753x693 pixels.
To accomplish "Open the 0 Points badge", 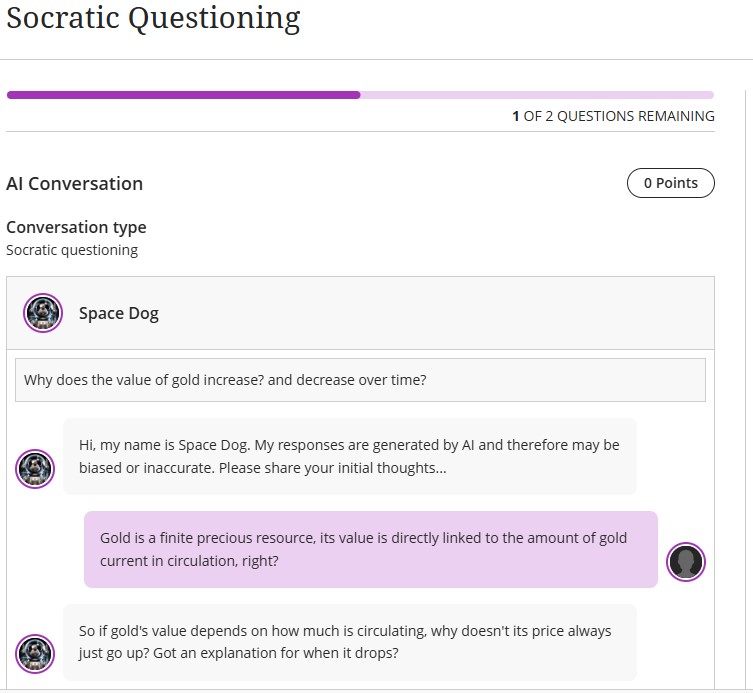I will (670, 183).
